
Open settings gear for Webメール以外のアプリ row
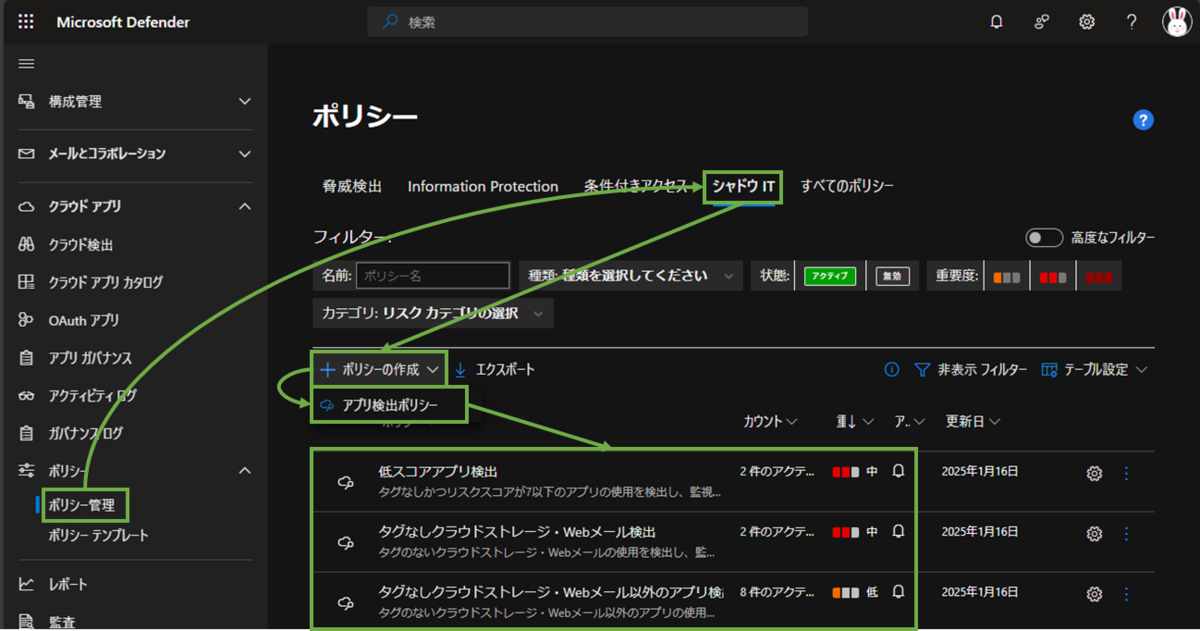pos(1094,594)
